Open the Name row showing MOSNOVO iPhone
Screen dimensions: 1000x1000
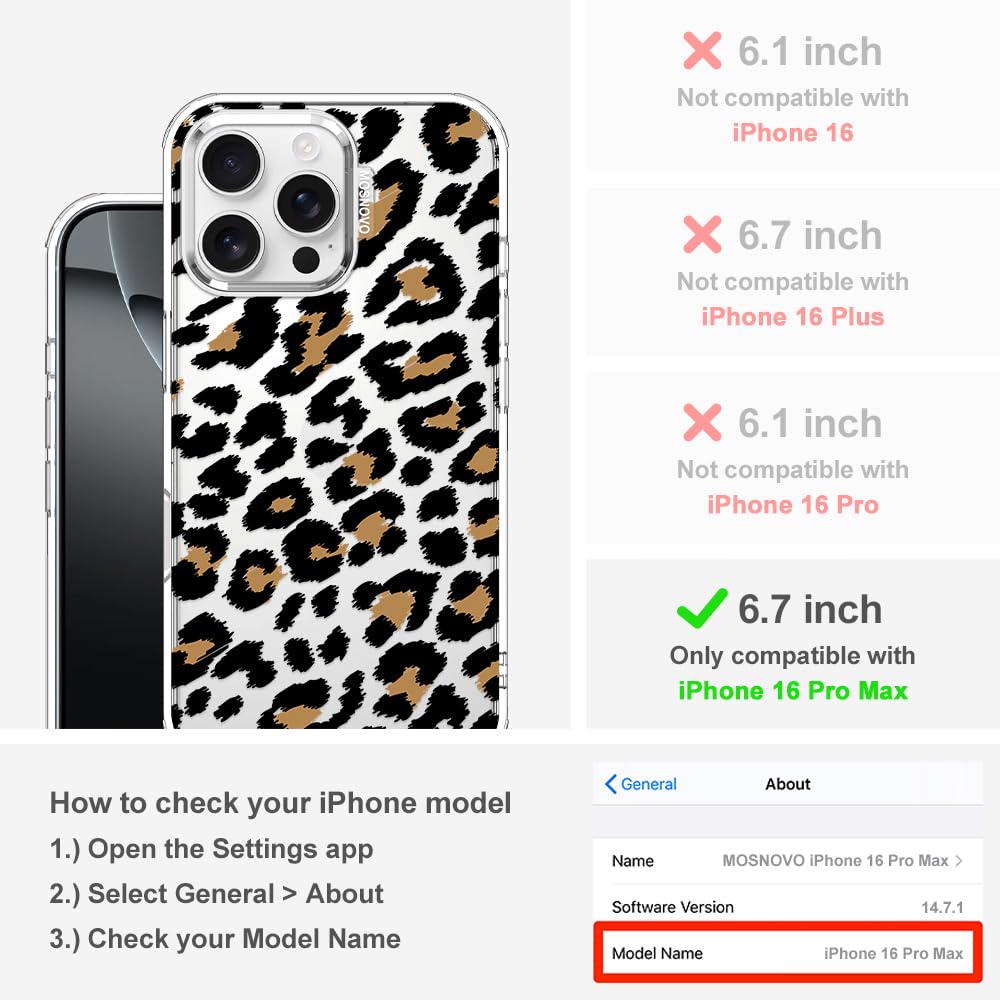coord(788,860)
